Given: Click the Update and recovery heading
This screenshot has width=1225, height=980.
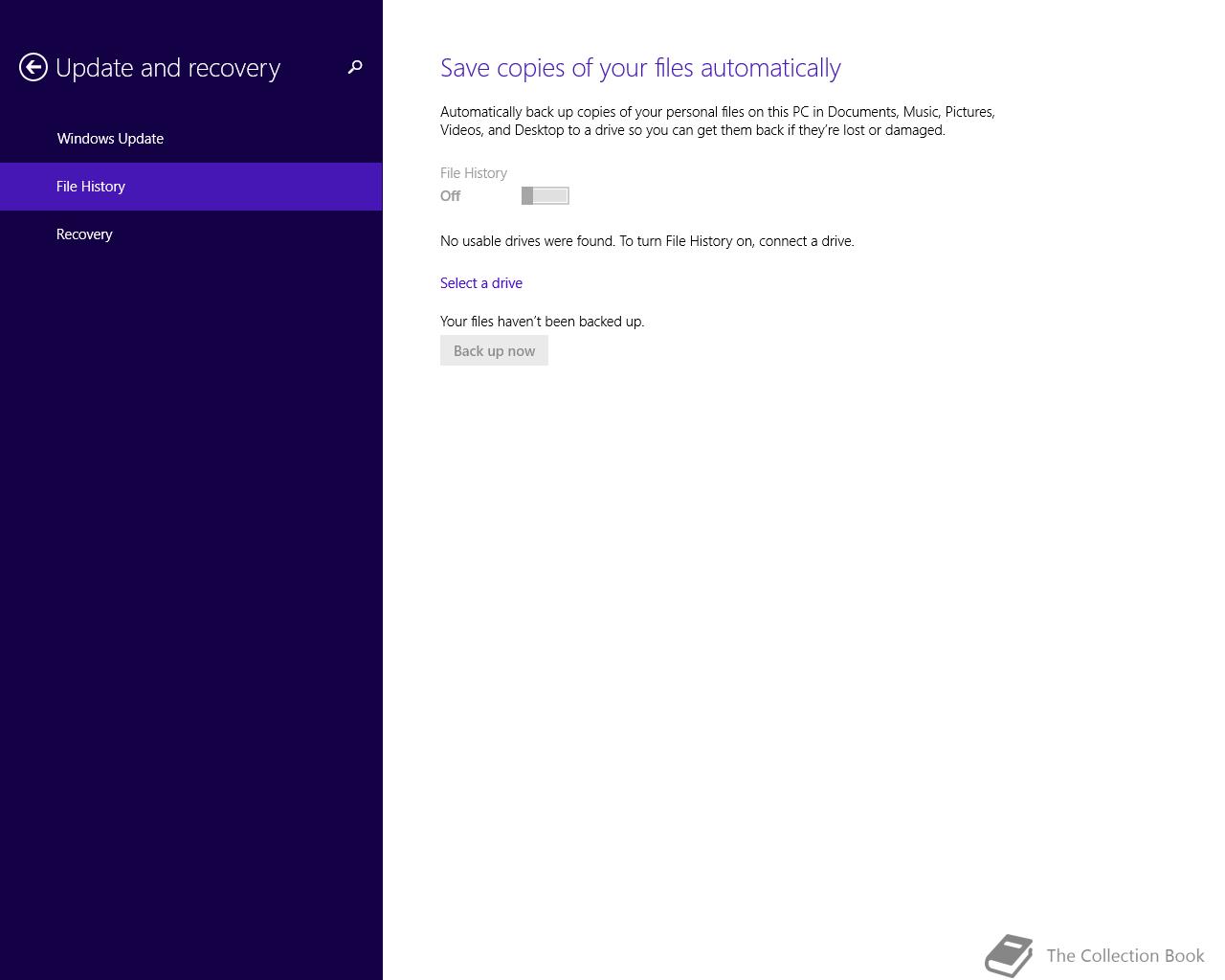Looking at the screenshot, I should click(x=168, y=68).
